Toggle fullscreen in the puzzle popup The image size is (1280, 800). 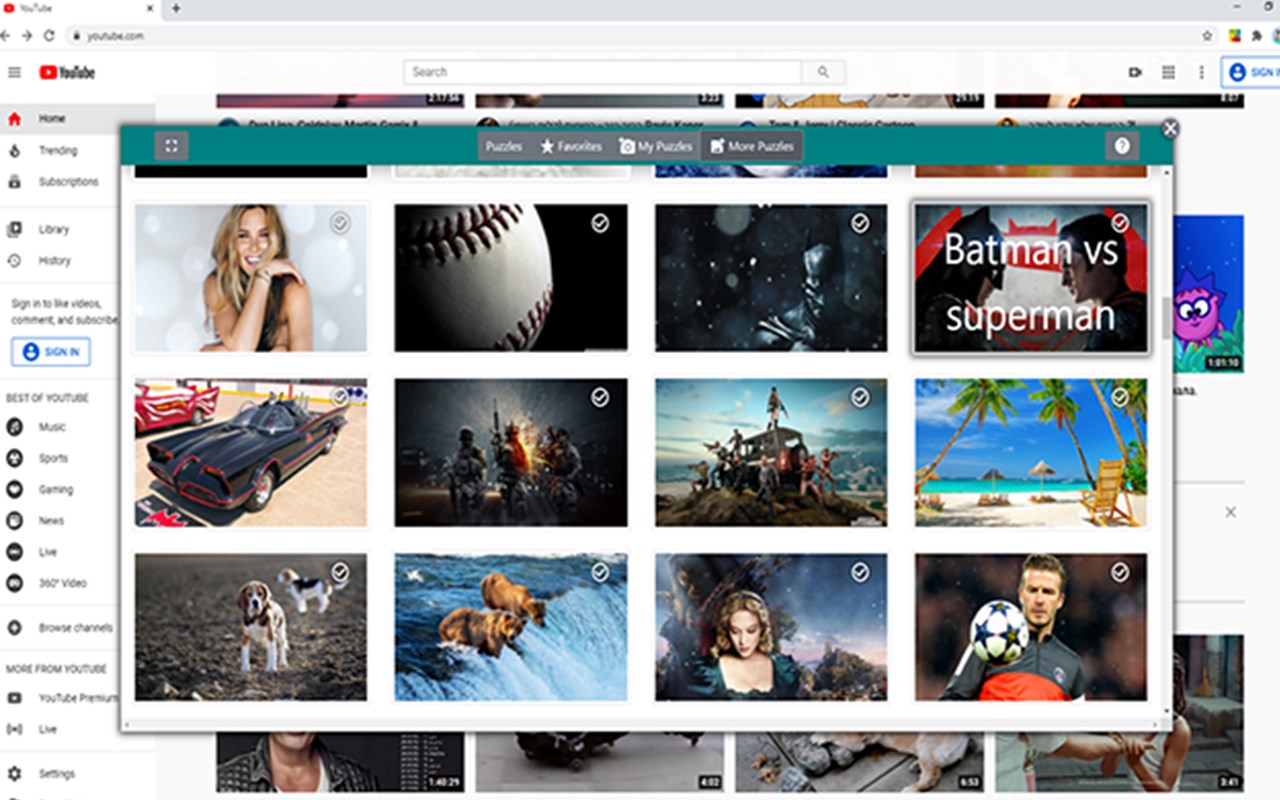tap(171, 146)
